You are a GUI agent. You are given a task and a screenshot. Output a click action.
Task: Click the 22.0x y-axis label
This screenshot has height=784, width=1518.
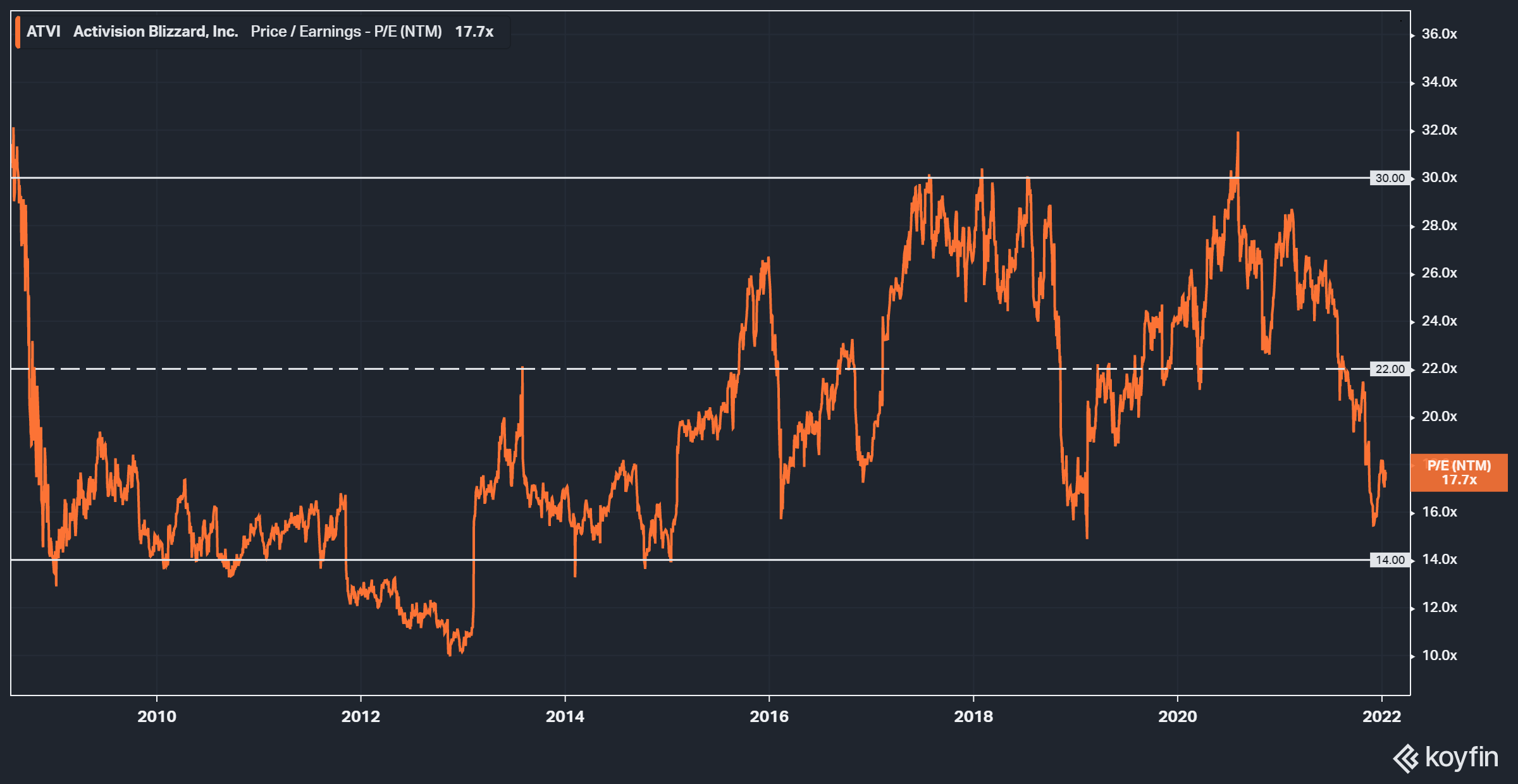tap(1439, 369)
